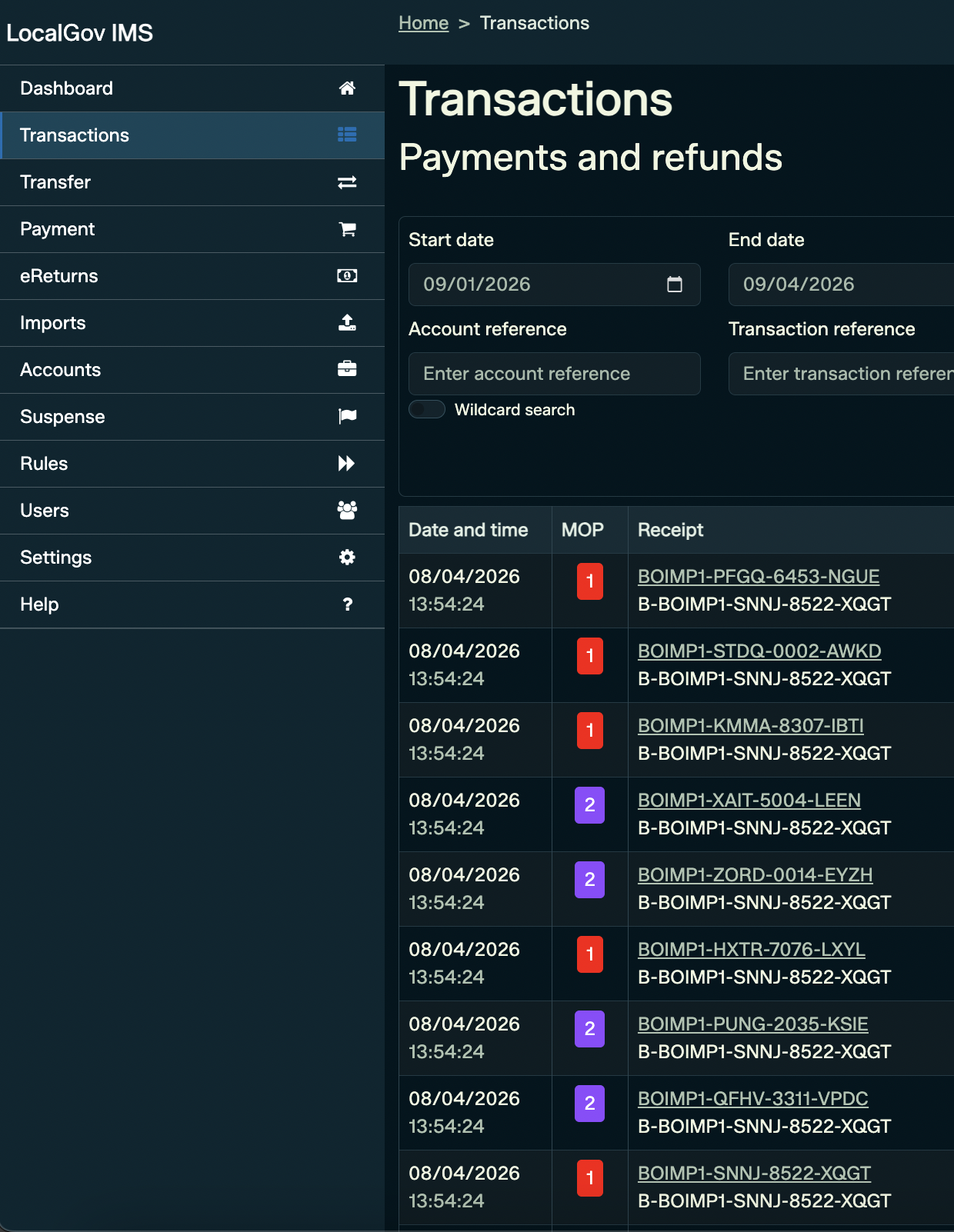The width and height of the screenshot is (954, 1232).
Task: Focus the Enter account reference field
Action: point(555,374)
